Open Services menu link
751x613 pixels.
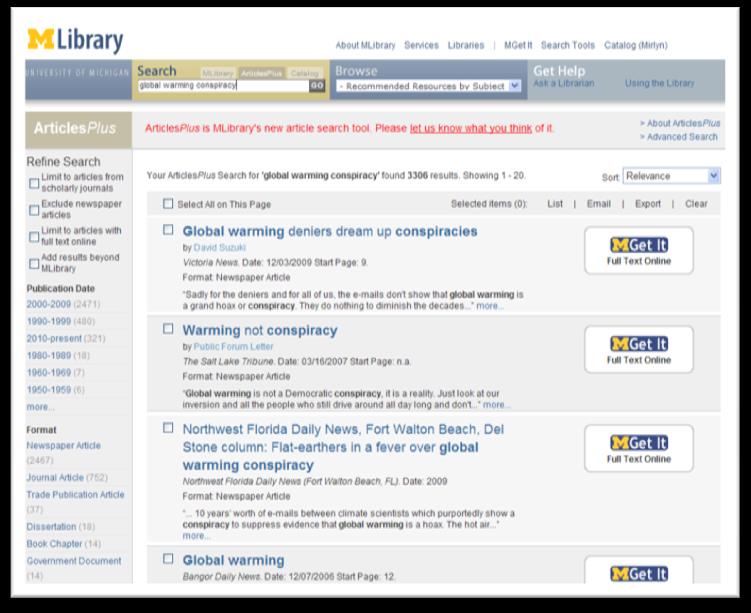pos(421,45)
